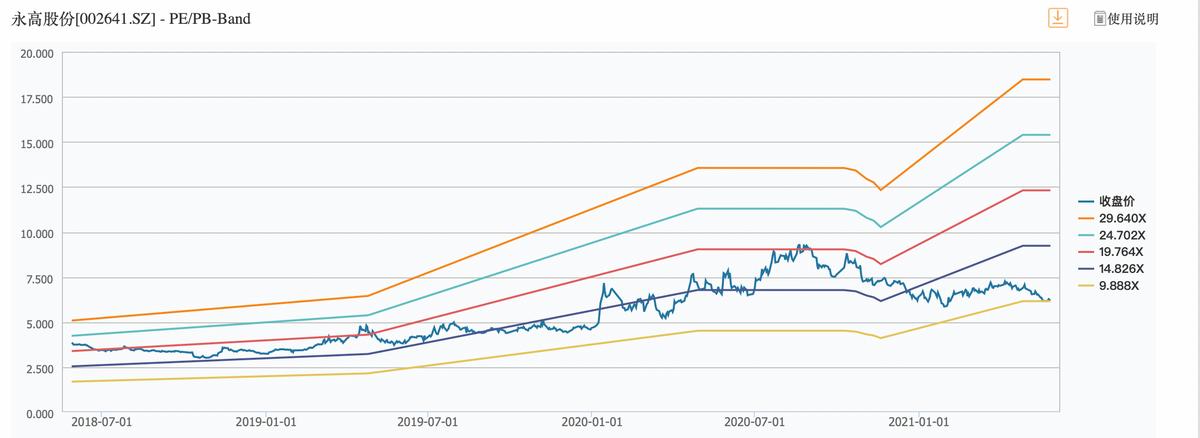This screenshot has height=438, width=1200.
Task: Toggle the 收盘价 series in legend
Action: tap(1117, 201)
